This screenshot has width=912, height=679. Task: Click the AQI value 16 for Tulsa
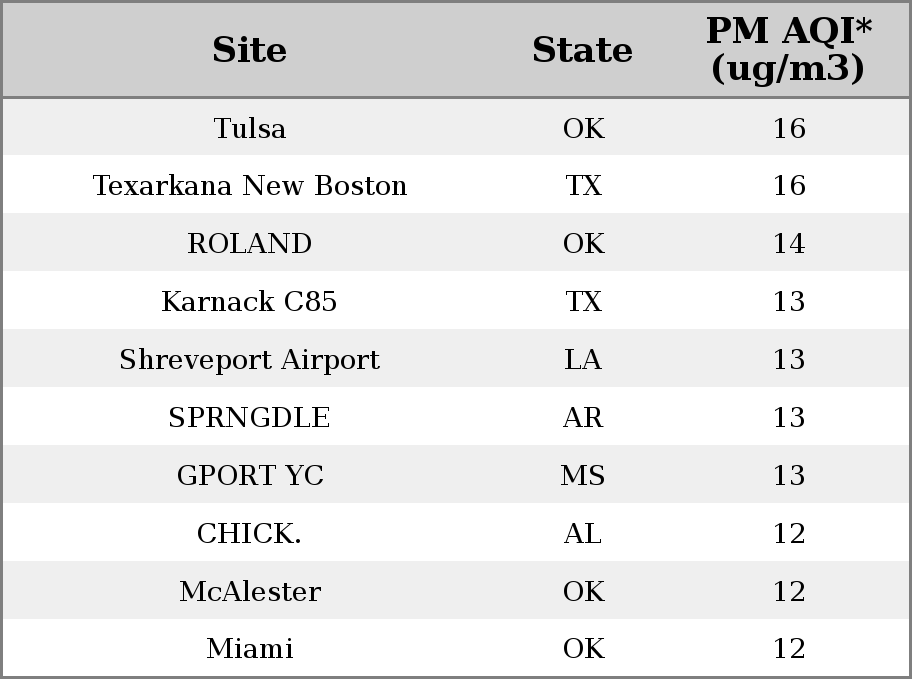coord(789,129)
